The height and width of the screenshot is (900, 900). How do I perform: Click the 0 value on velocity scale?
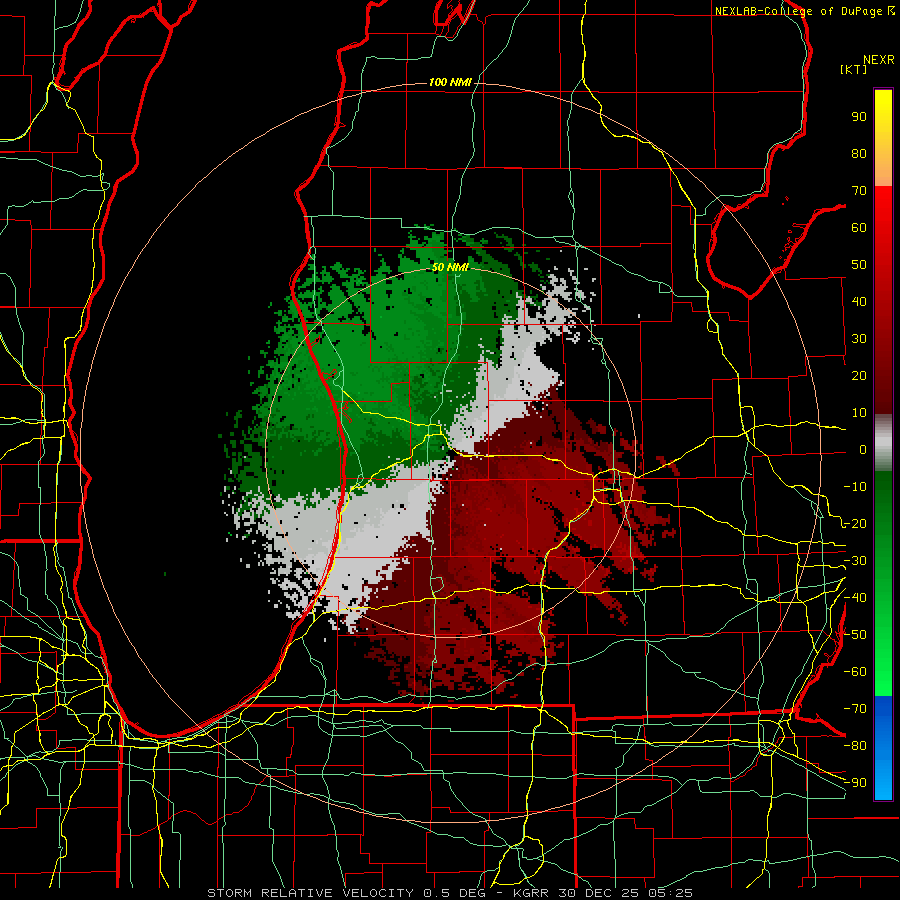(863, 449)
